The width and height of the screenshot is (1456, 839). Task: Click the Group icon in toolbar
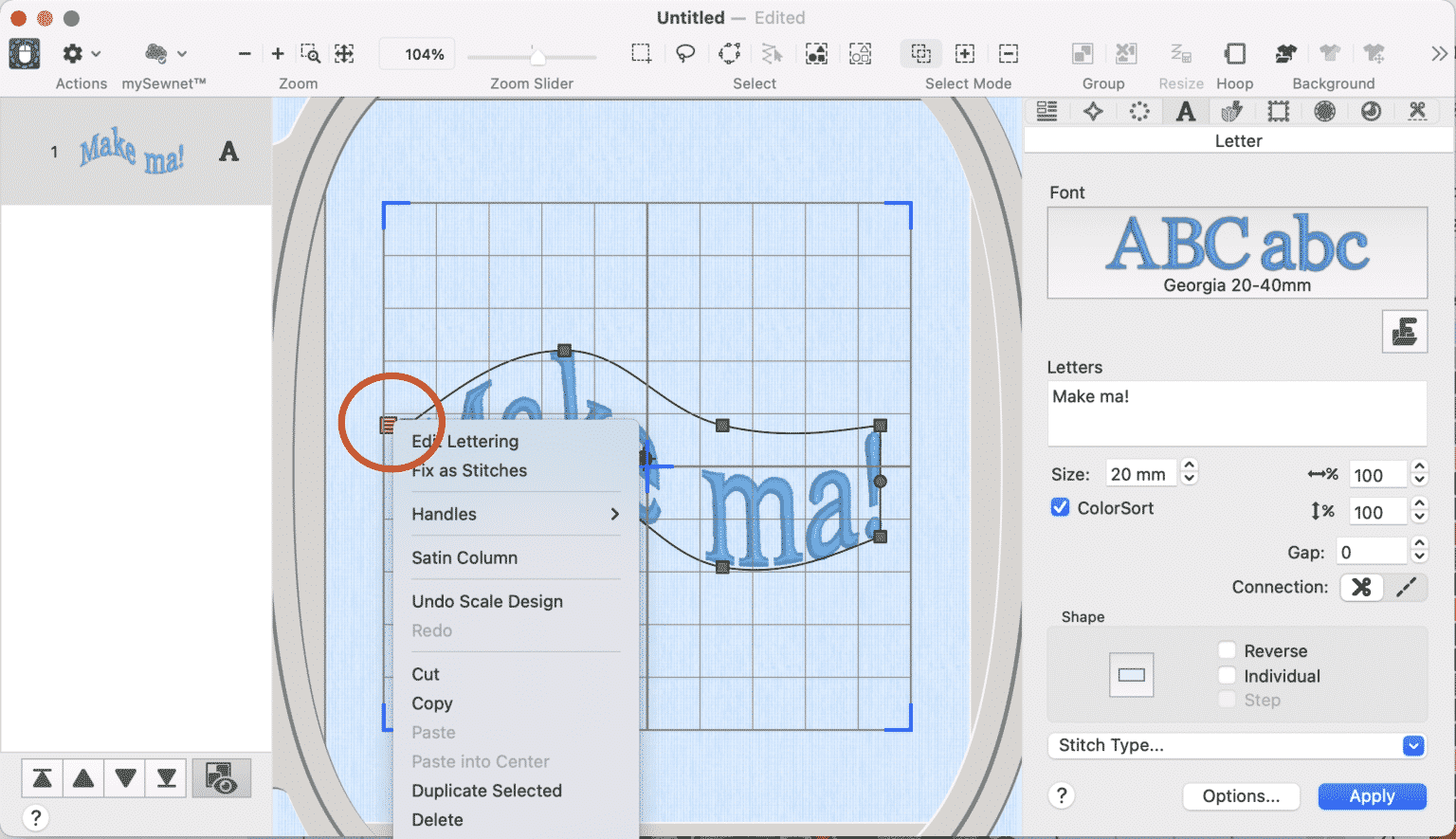1082,54
